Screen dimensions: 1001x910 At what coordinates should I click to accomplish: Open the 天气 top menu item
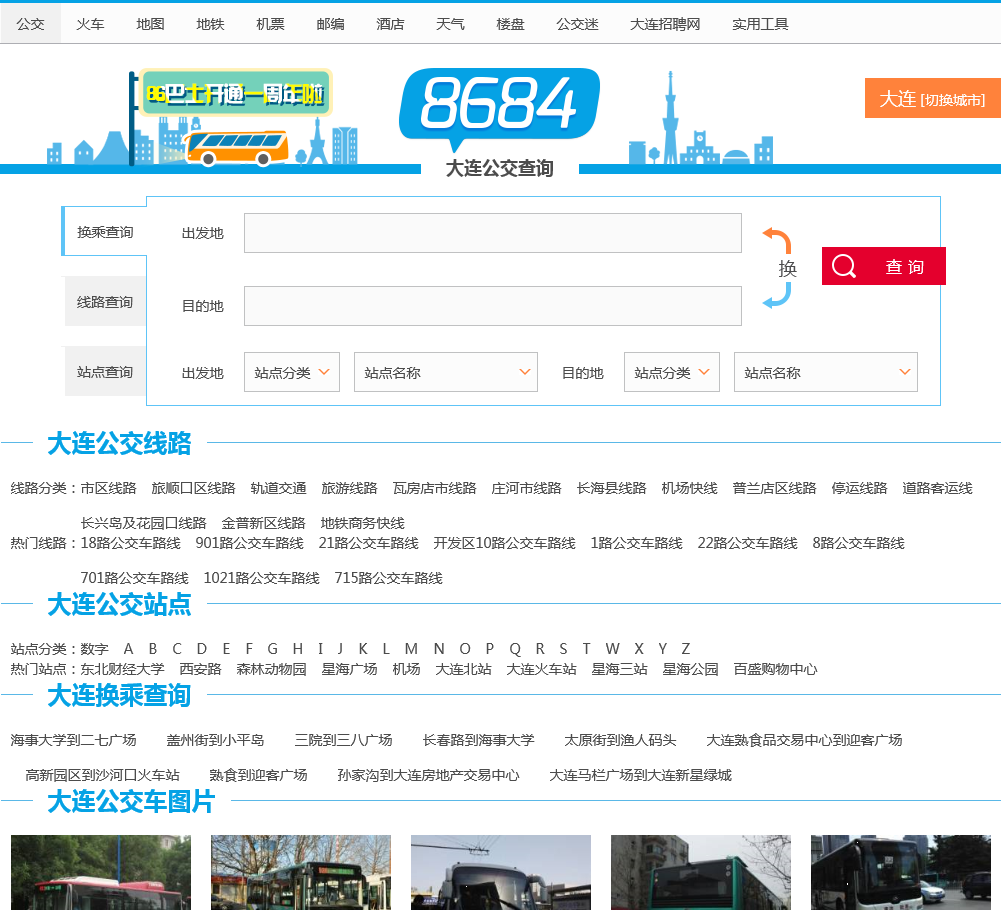pos(450,24)
